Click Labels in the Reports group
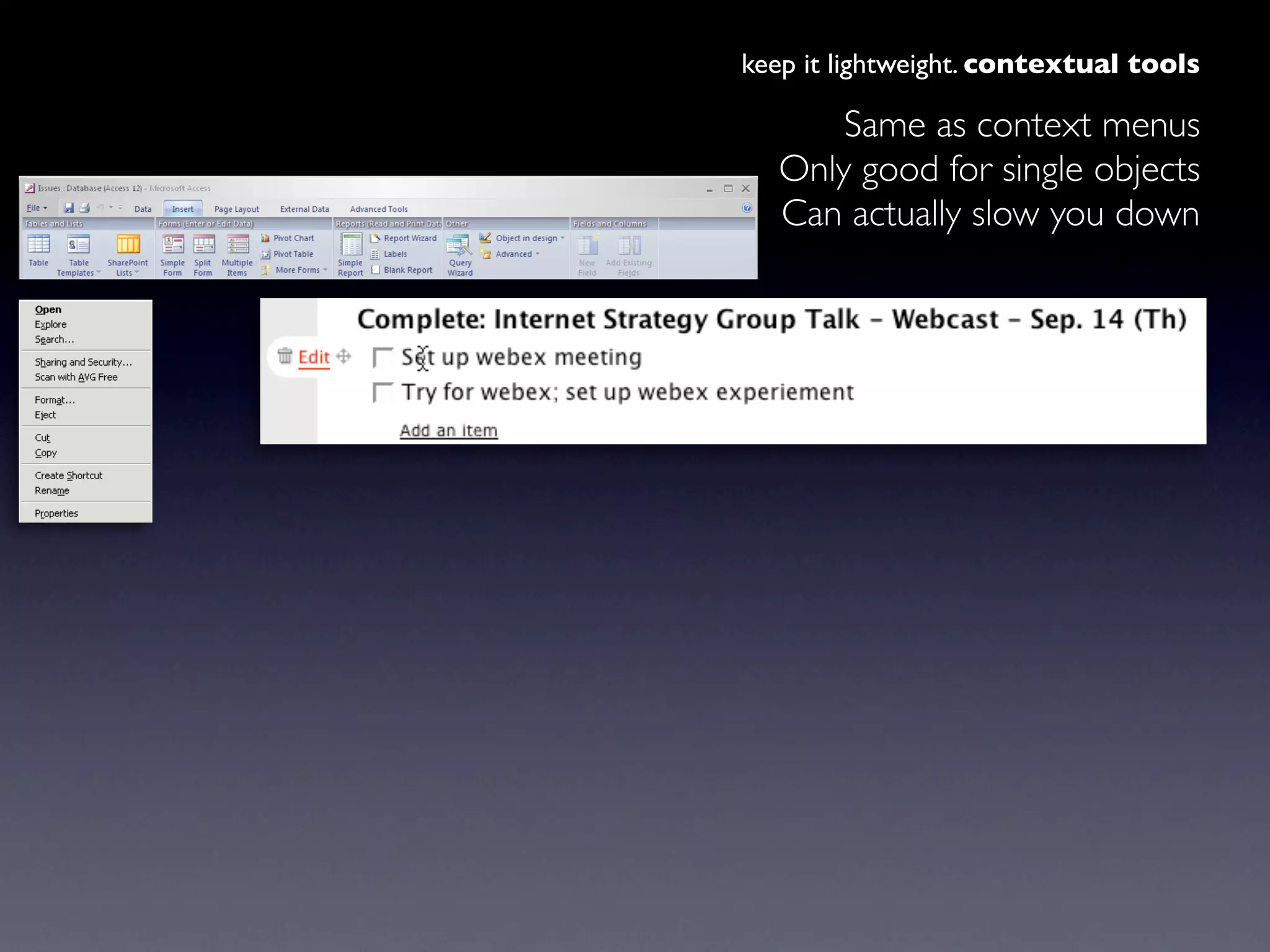1270x952 pixels. (389, 254)
